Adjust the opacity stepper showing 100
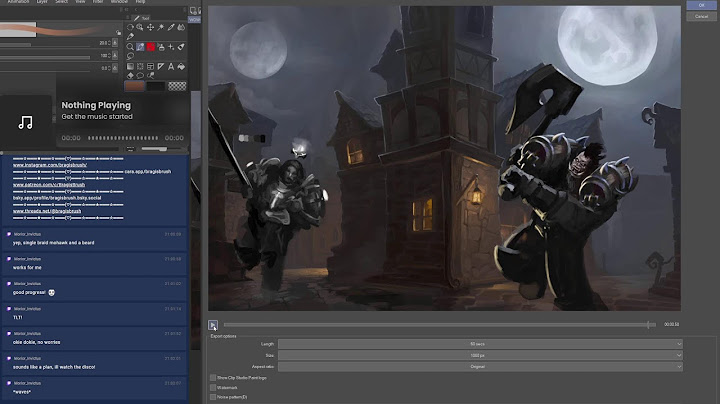 pos(109,56)
